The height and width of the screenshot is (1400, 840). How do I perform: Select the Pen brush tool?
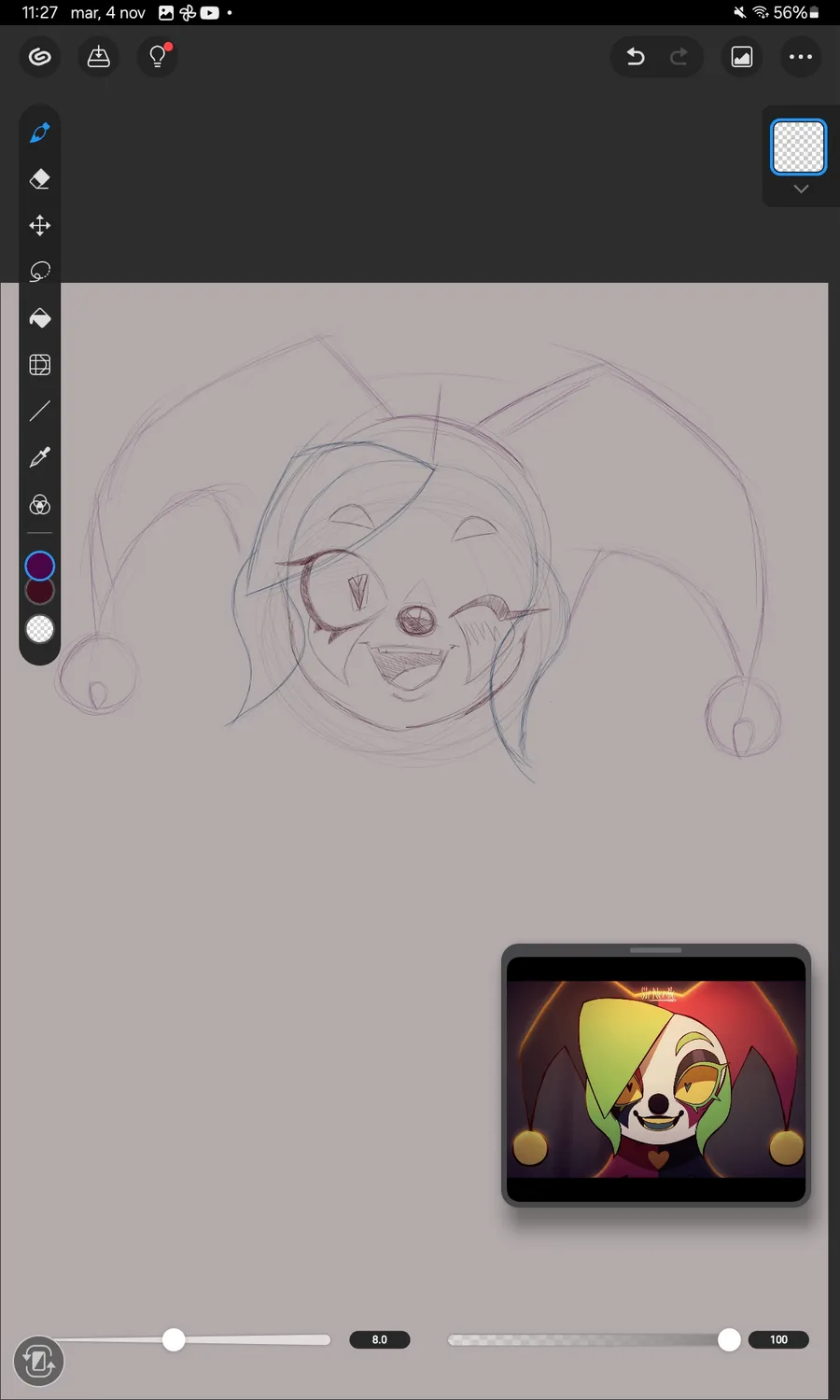39,133
